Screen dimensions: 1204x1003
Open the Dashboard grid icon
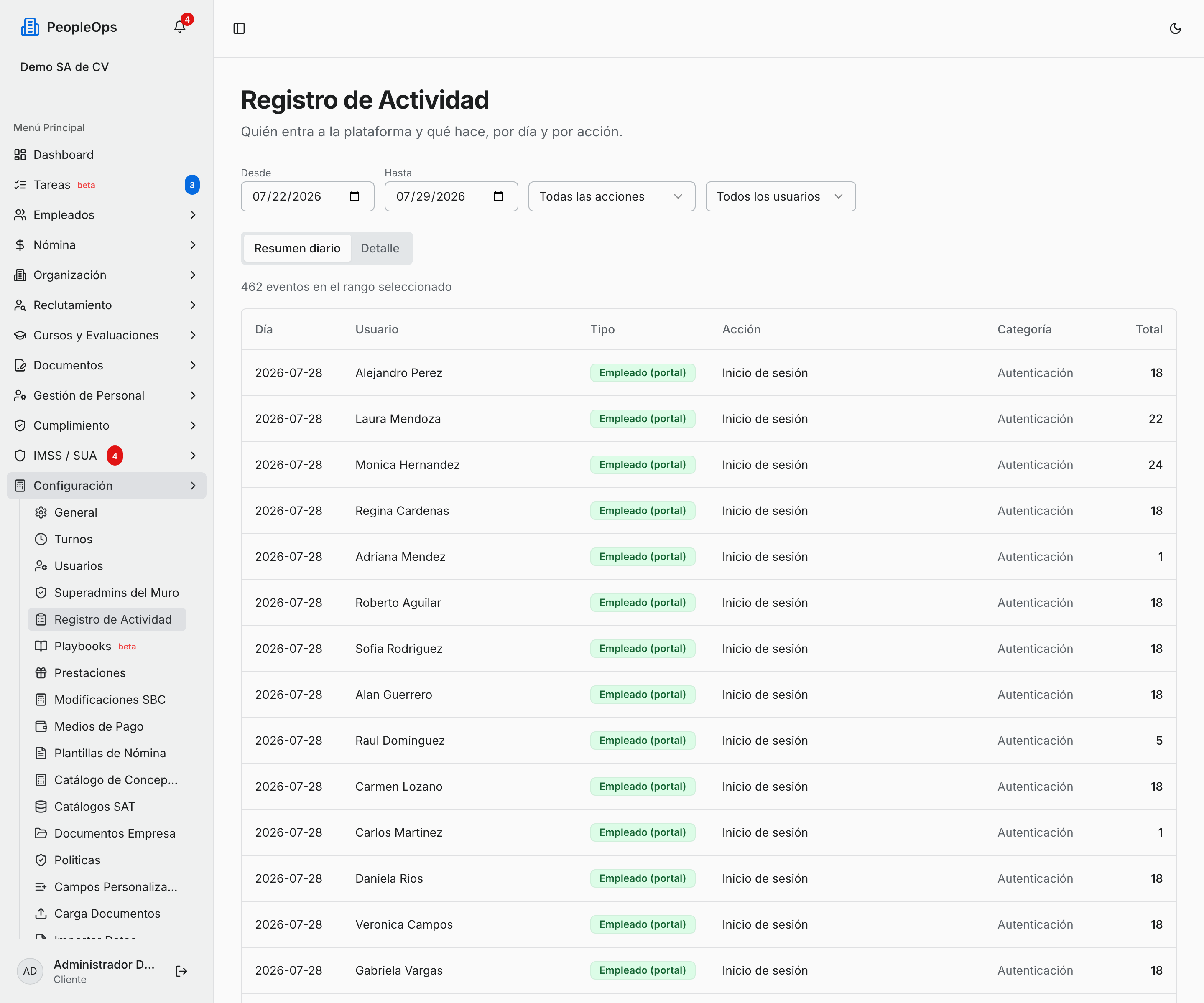20,155
